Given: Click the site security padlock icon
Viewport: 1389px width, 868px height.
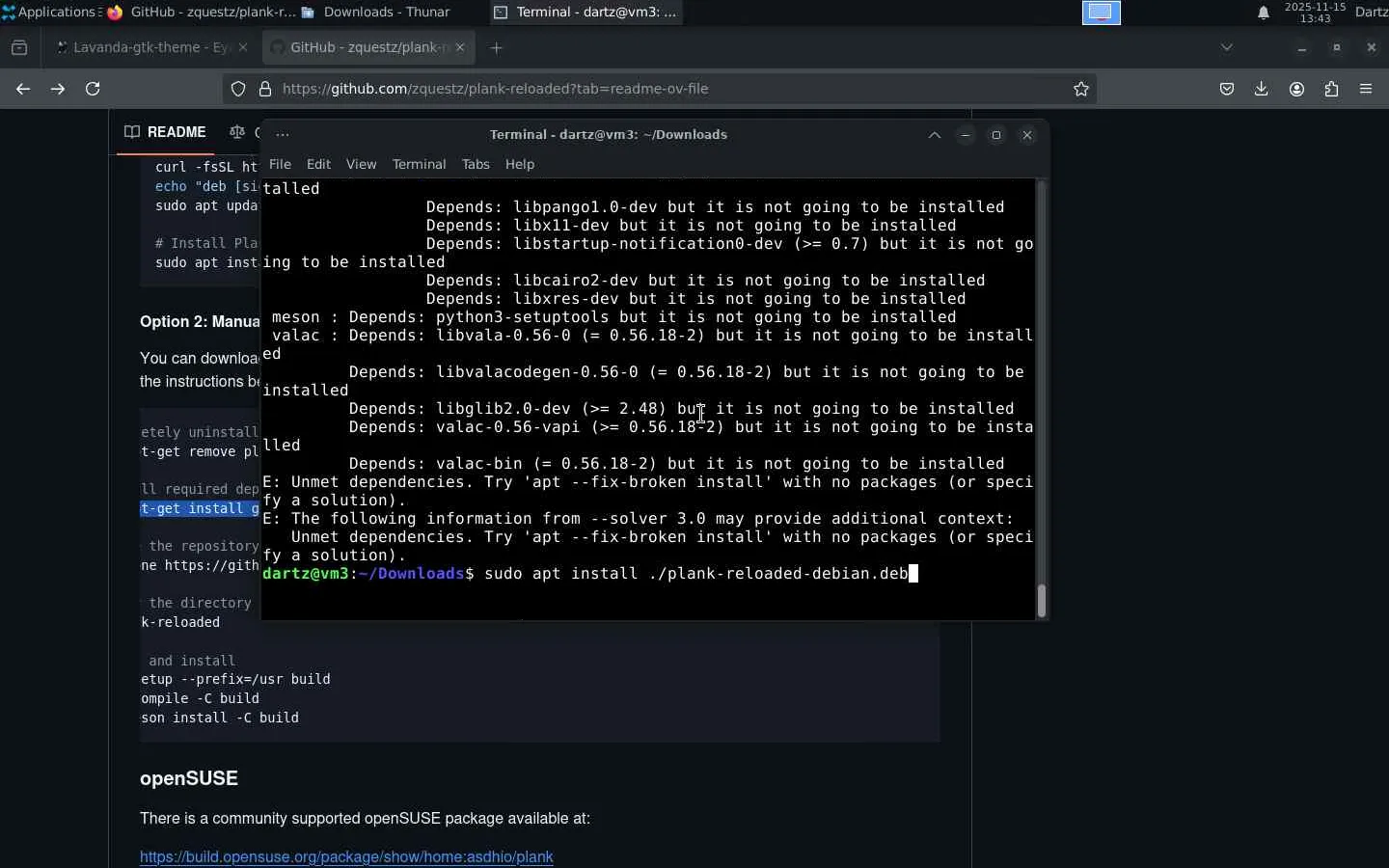Looking at the screenshot, I should point(265,89).
